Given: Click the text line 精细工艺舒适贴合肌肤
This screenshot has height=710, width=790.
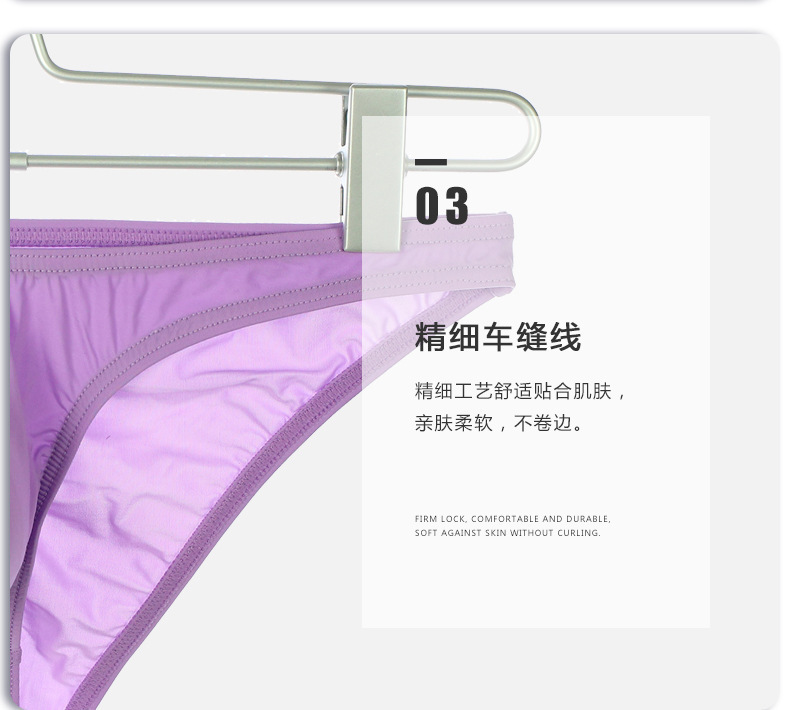Looking at the screenshot, I should (x=520, y=391).
